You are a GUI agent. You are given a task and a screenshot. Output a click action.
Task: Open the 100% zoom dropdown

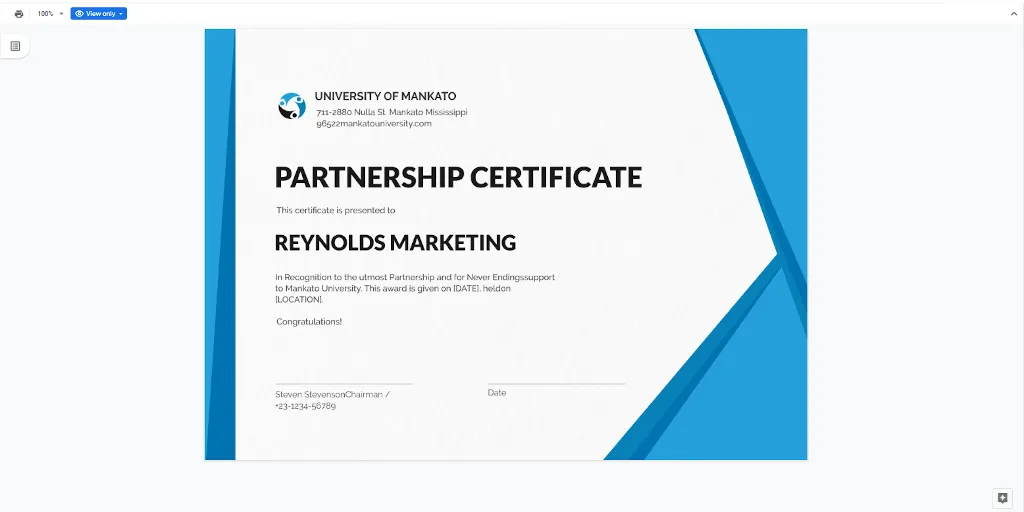50,14
